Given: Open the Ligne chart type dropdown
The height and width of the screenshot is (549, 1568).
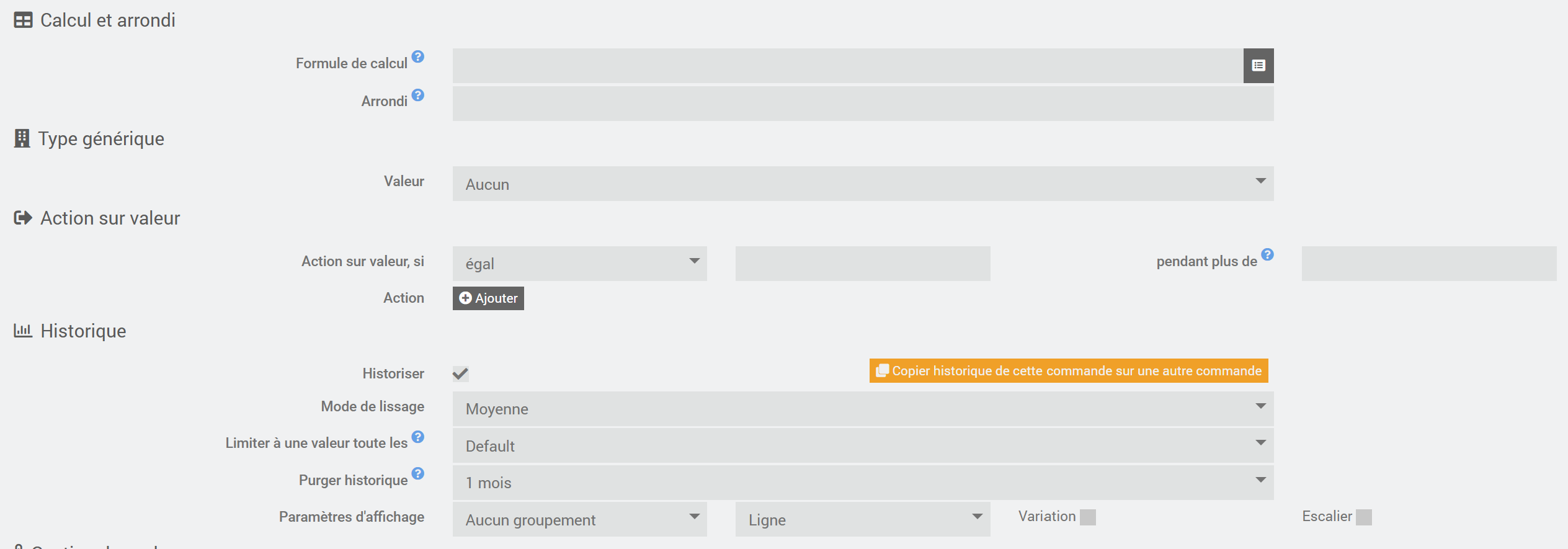Looking at the screenshot, I should click(862, 520).
